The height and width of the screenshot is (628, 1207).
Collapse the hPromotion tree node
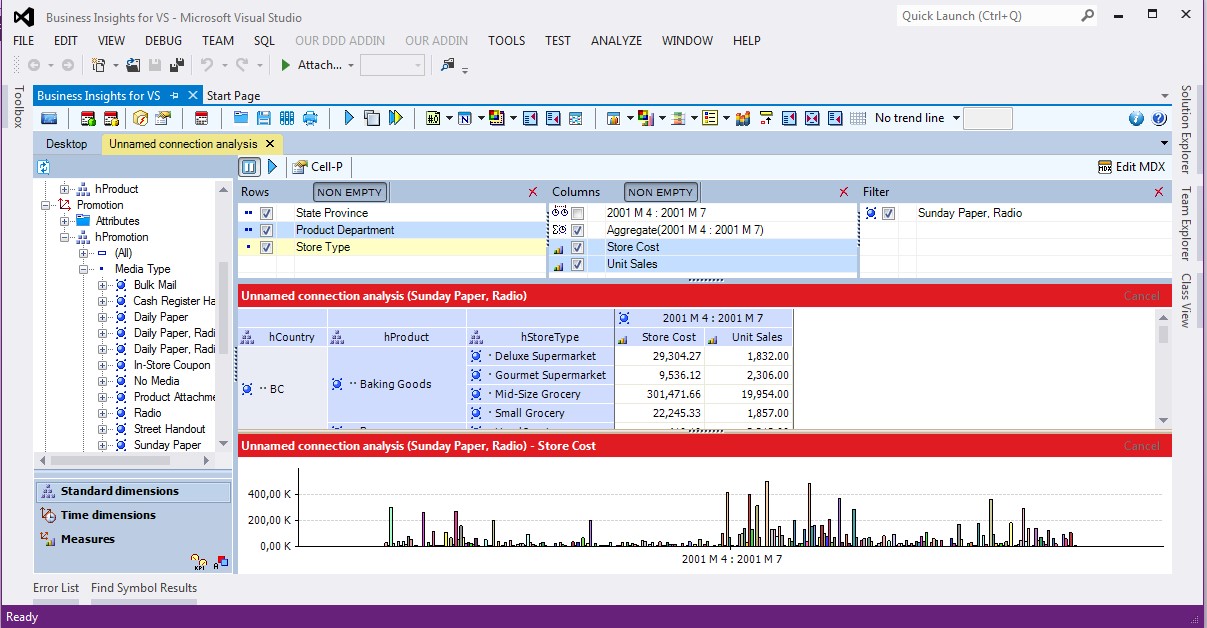[x=65, y=237]
